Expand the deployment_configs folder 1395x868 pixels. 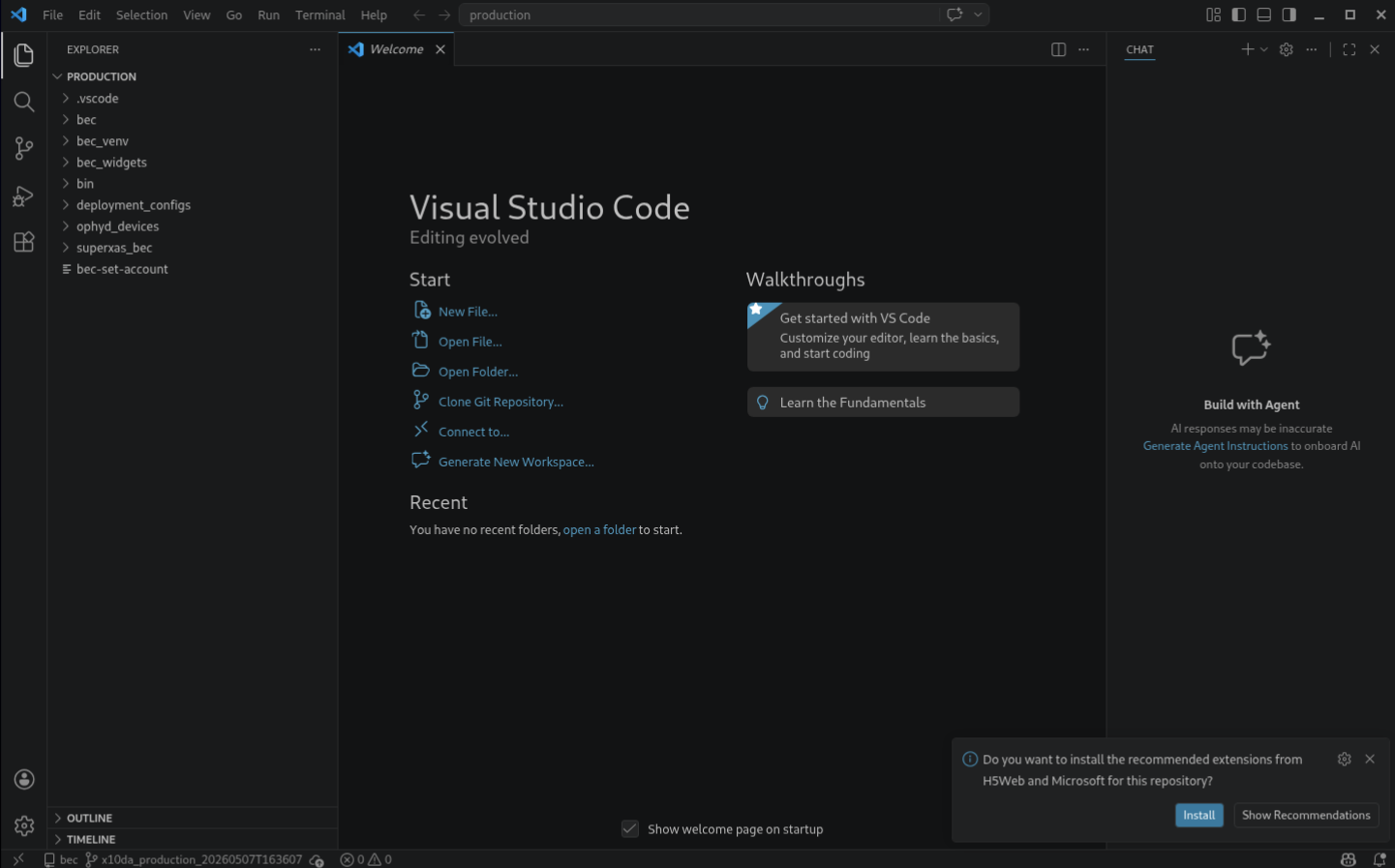[193, 205]
